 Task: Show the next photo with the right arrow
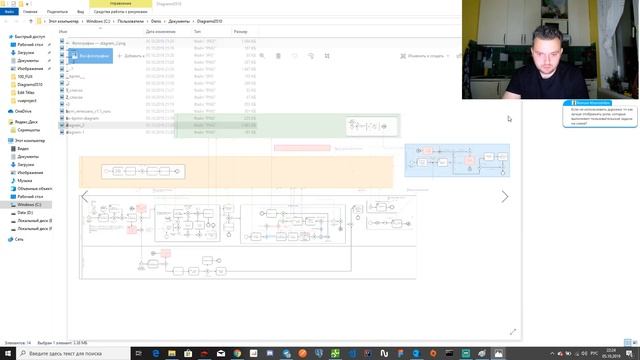(x=505, y=197)
